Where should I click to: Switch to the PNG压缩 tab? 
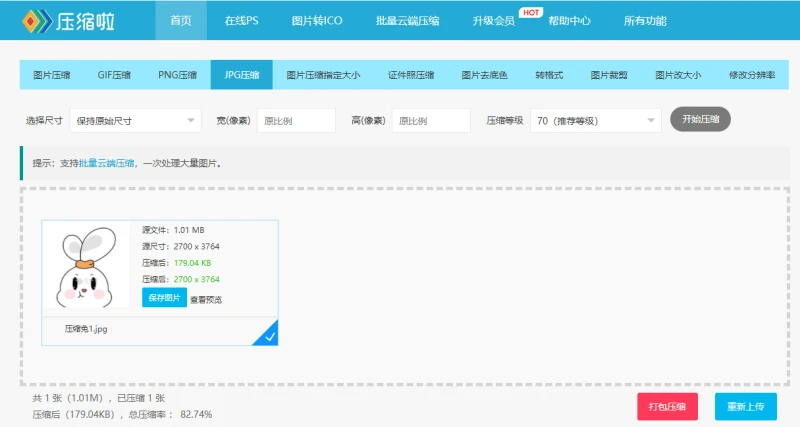point(177,75)
